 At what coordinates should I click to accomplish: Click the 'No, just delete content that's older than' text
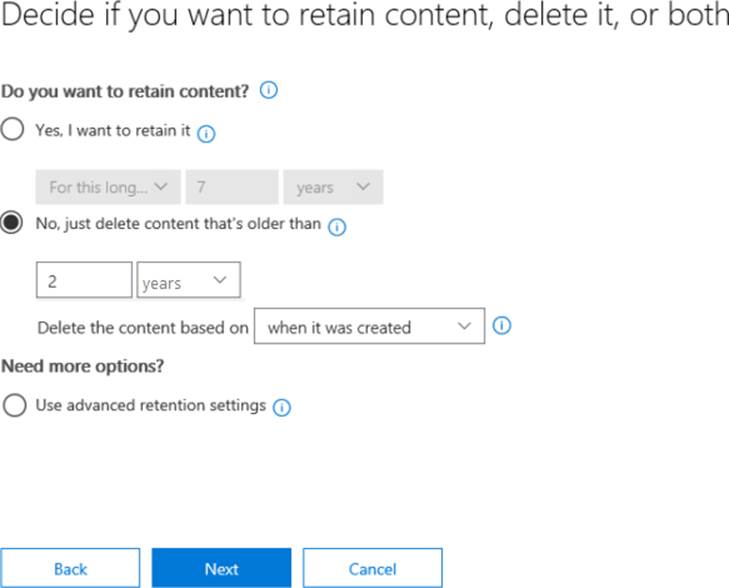[x=178, y=225]
